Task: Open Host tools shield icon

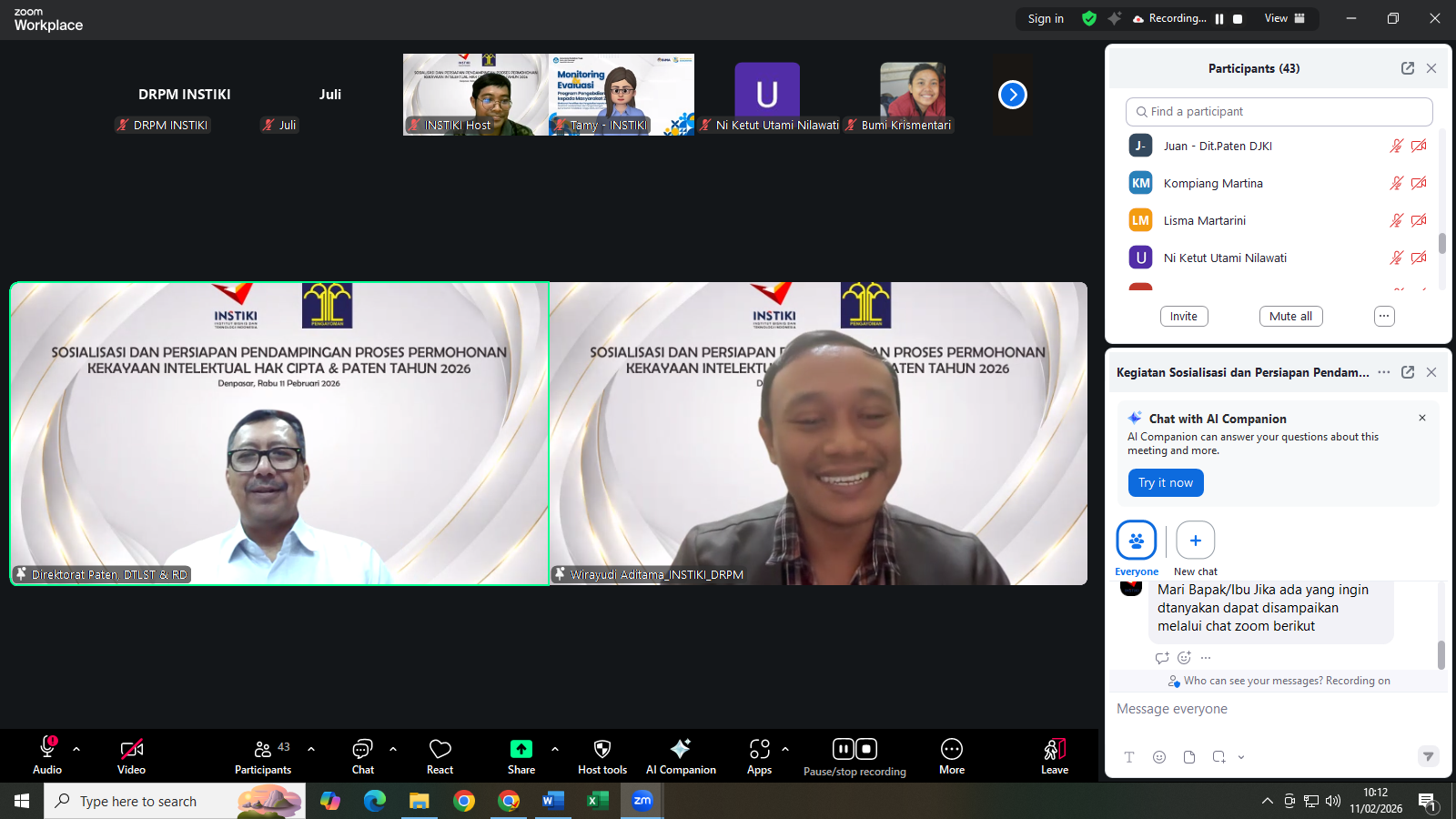Action: (x=602, y=749)
